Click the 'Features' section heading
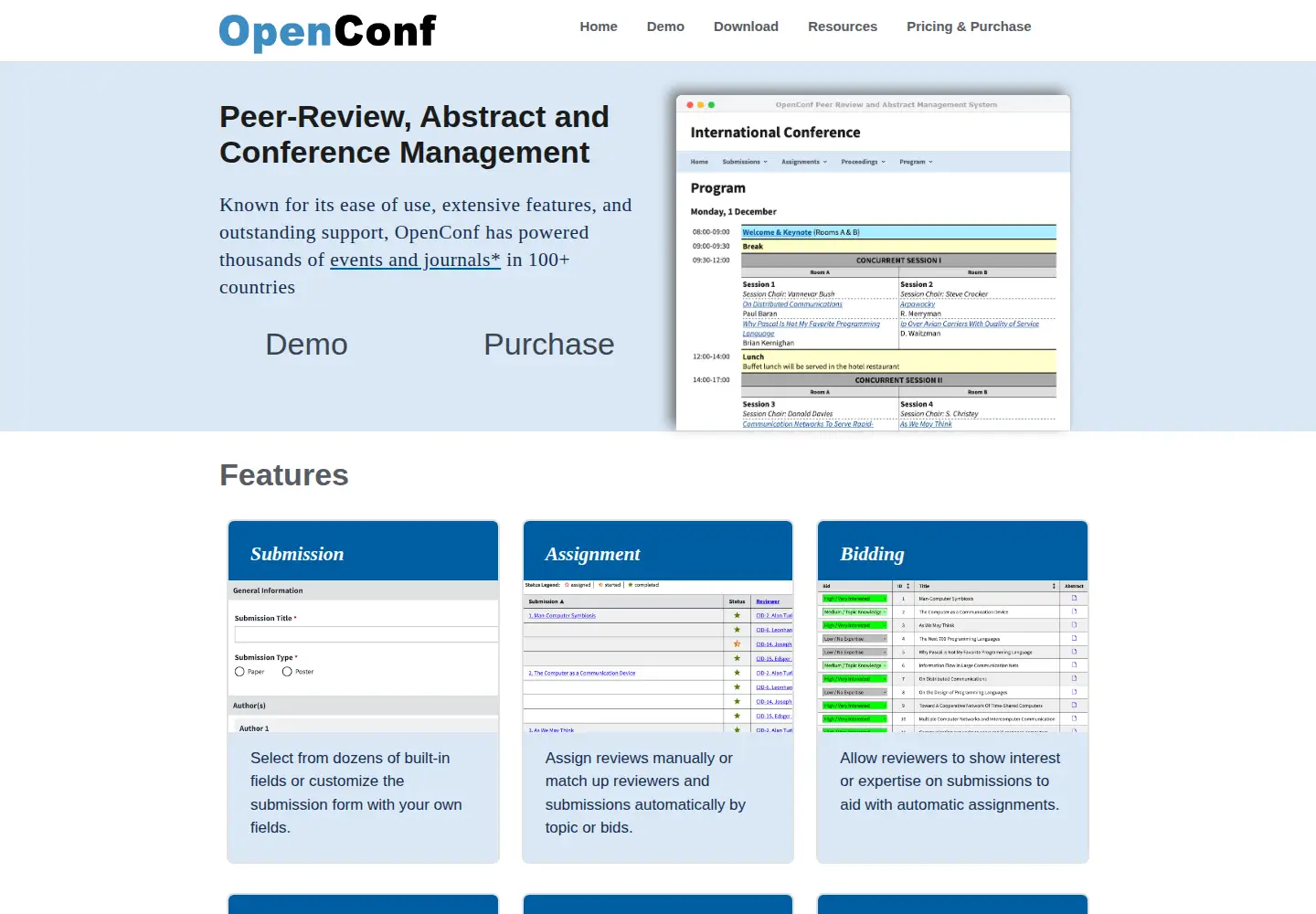Viewport: 1316px width, 914px height. [284, 475]
